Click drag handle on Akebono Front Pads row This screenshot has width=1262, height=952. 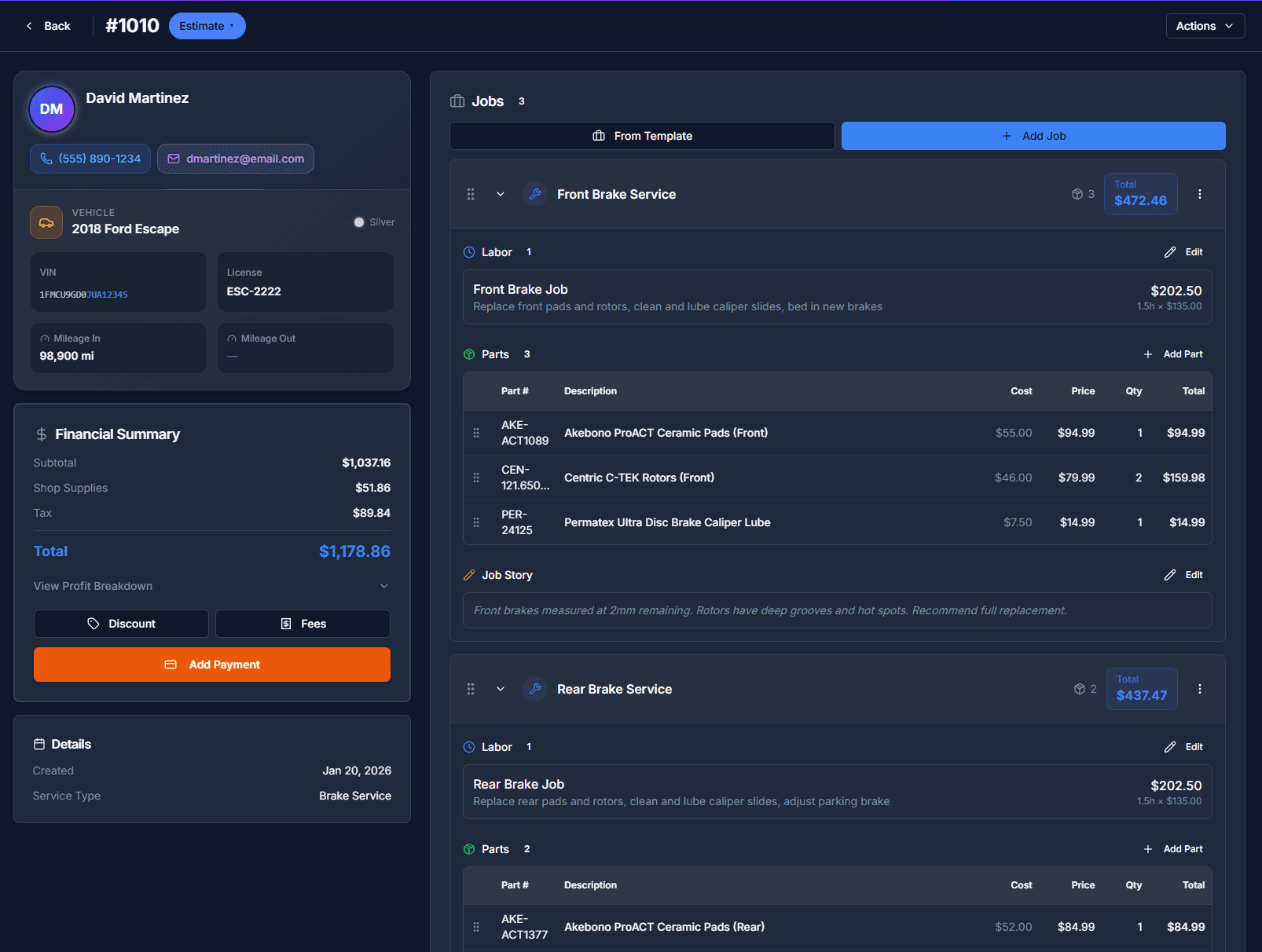click(476, 433)
